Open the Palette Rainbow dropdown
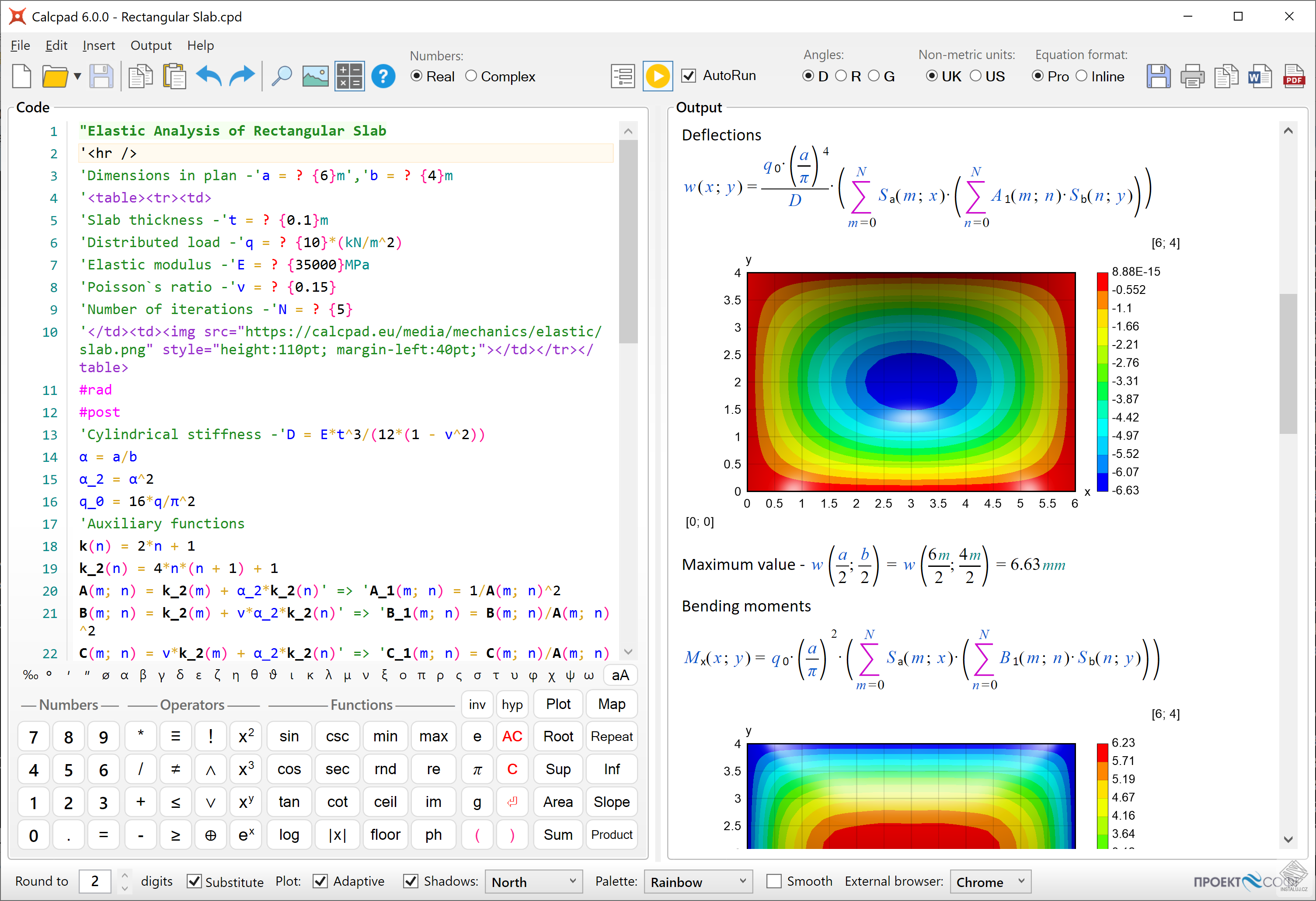The height and width of the screenshot is (901, 1316). 698,882
